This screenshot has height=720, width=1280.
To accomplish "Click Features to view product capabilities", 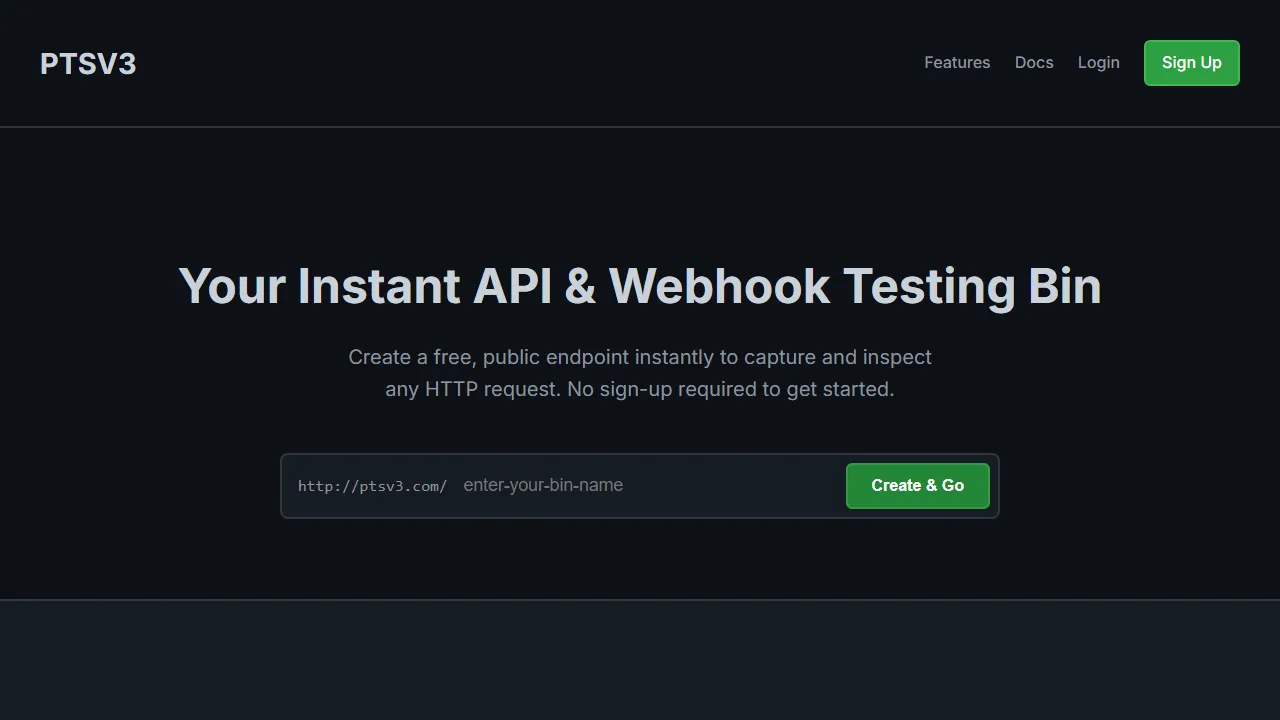I will pos(957,62).
